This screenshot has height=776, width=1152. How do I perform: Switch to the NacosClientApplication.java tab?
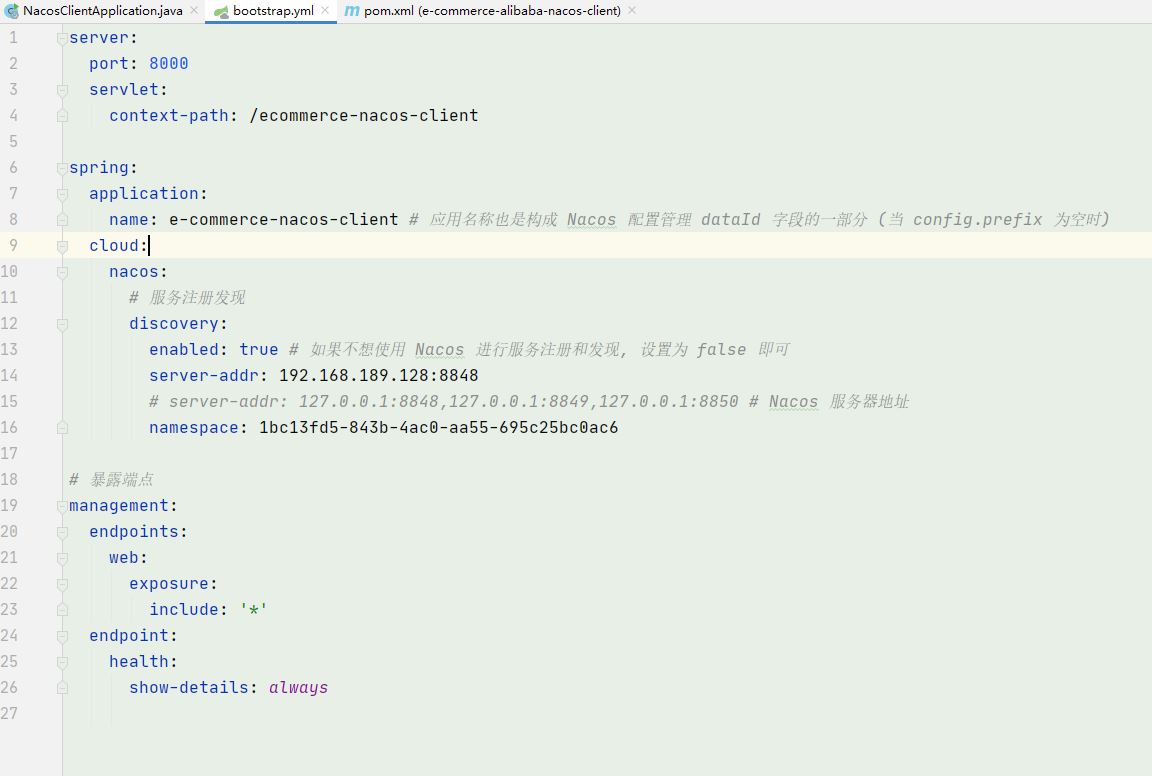(x=102, y=11)
